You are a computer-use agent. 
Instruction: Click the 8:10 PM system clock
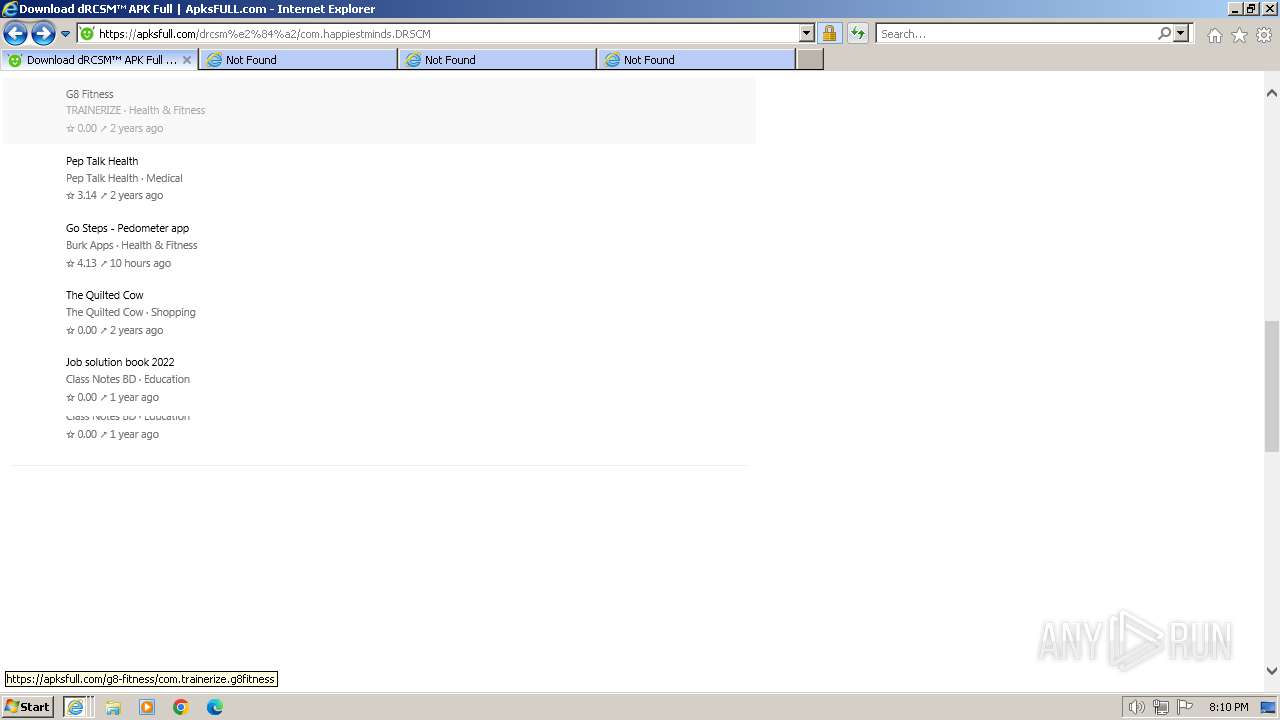click(x=1228, y=707)
